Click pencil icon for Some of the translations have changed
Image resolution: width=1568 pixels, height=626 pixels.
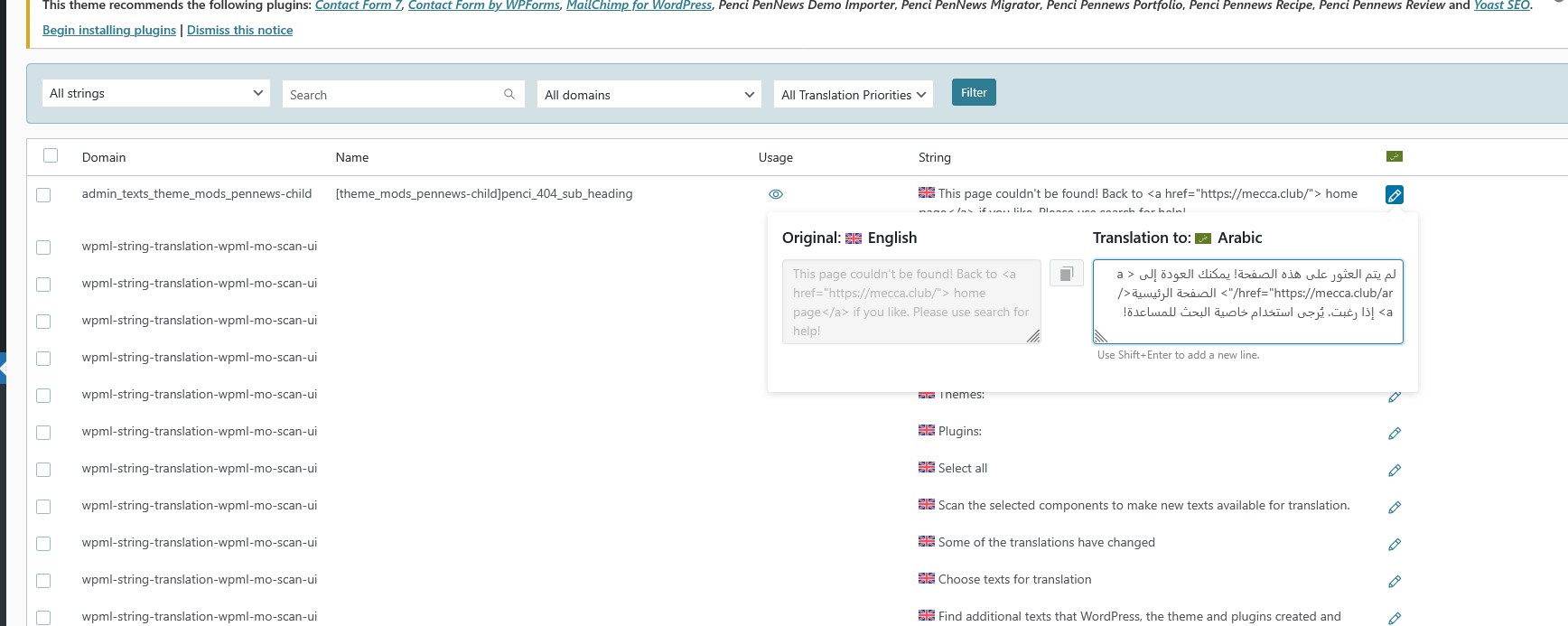[x=1394, y=545]
